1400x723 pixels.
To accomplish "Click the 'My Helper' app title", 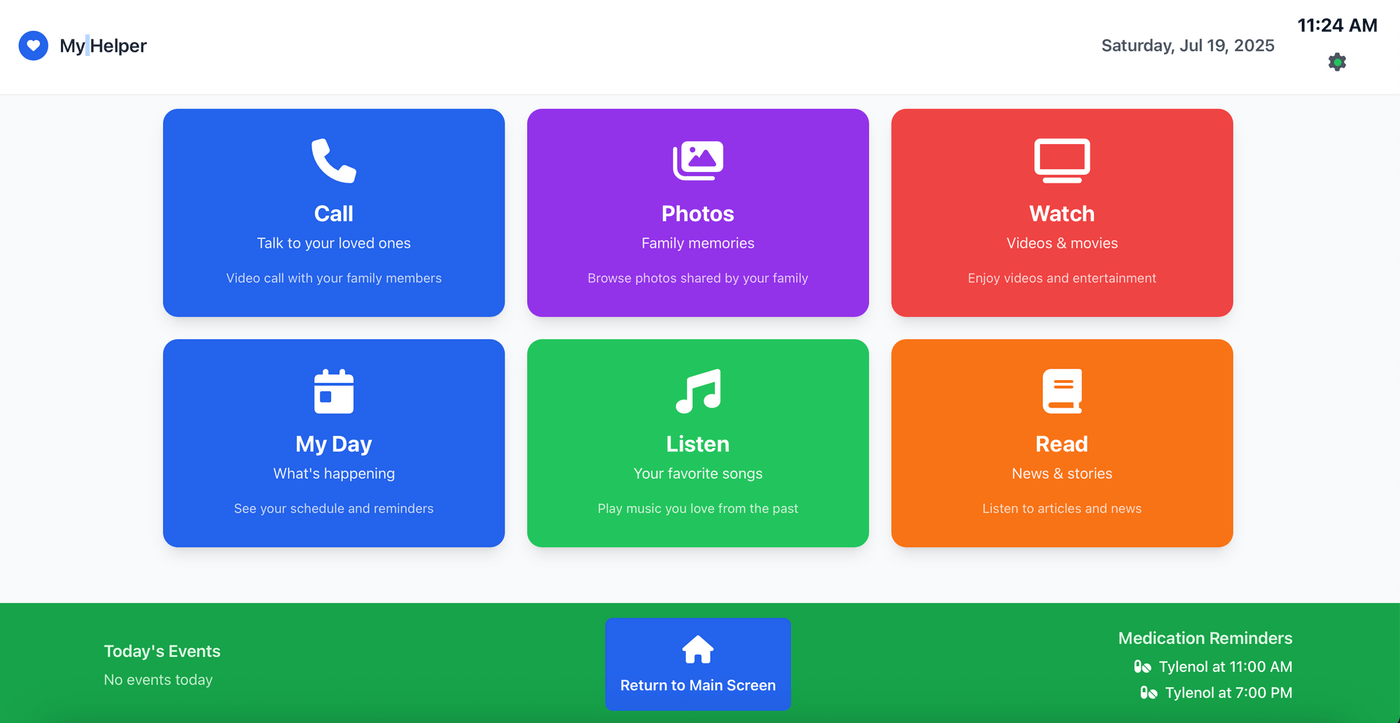I will tap(103, 46).
